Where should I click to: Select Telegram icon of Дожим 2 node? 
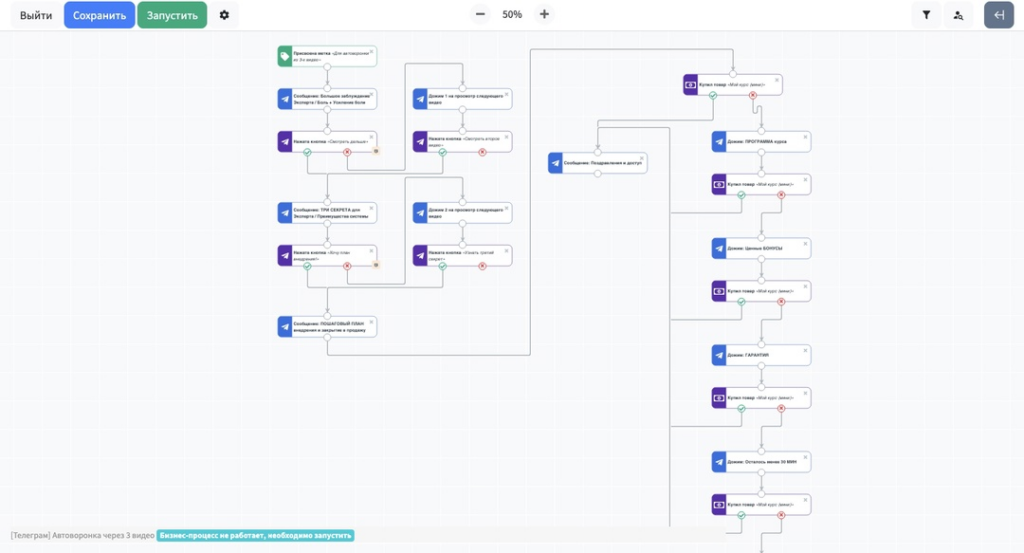[x=420, y=213]
